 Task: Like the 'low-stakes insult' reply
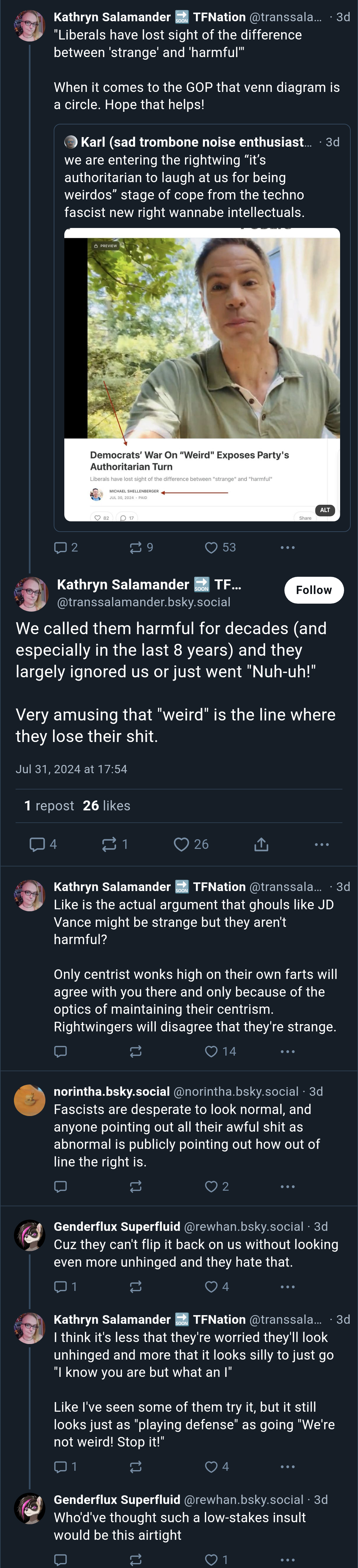click(216, 1559)
